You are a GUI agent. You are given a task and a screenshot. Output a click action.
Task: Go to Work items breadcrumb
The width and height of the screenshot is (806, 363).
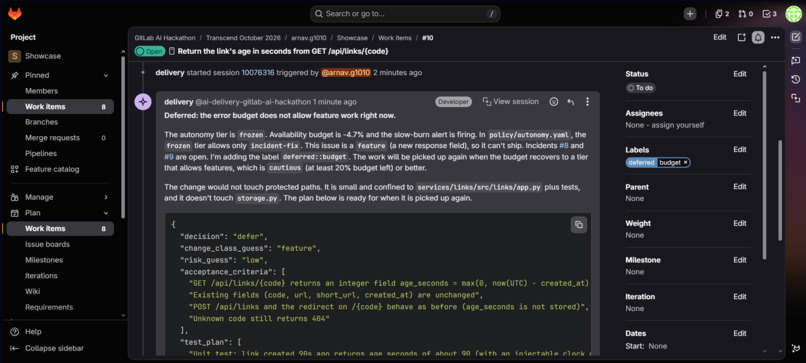pos(395,38)
